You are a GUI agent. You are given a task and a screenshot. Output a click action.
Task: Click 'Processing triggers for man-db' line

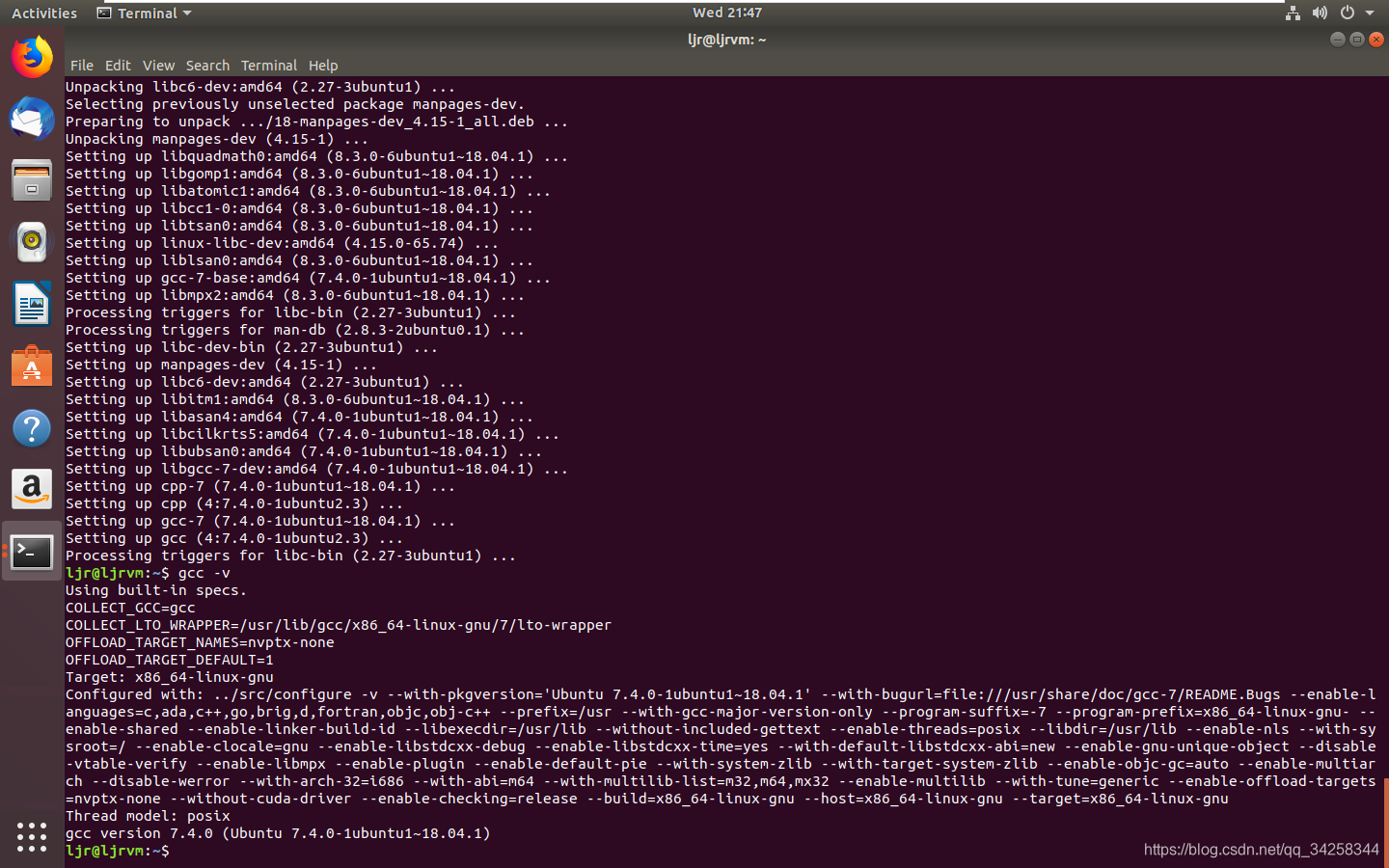(x=295, y=330)
